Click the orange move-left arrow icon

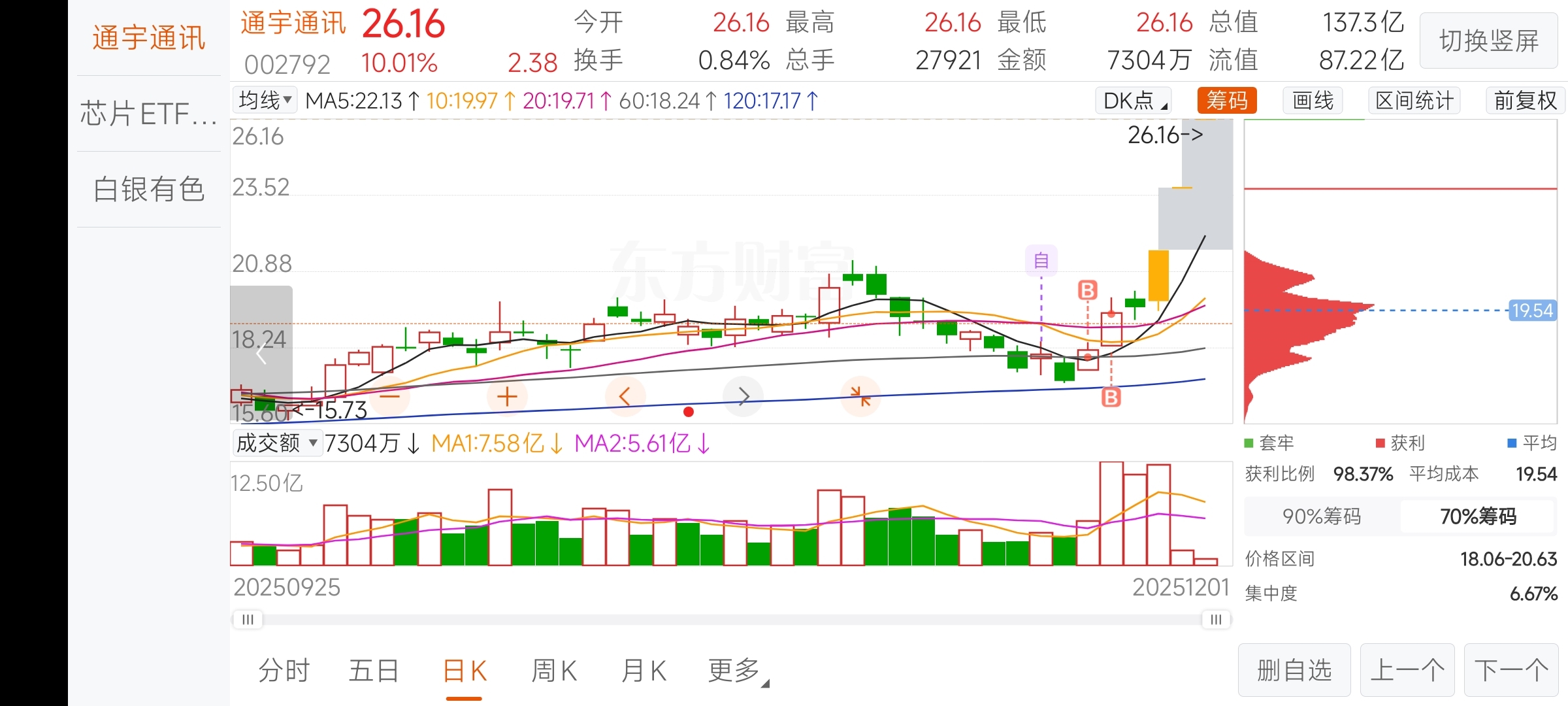click(625, 397)
